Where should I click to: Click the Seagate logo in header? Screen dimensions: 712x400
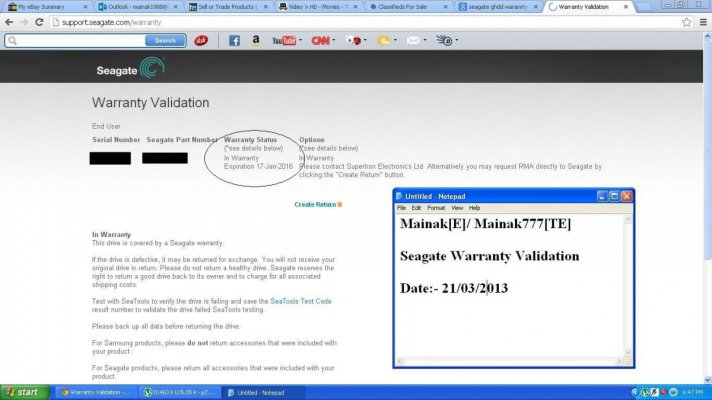130,69
